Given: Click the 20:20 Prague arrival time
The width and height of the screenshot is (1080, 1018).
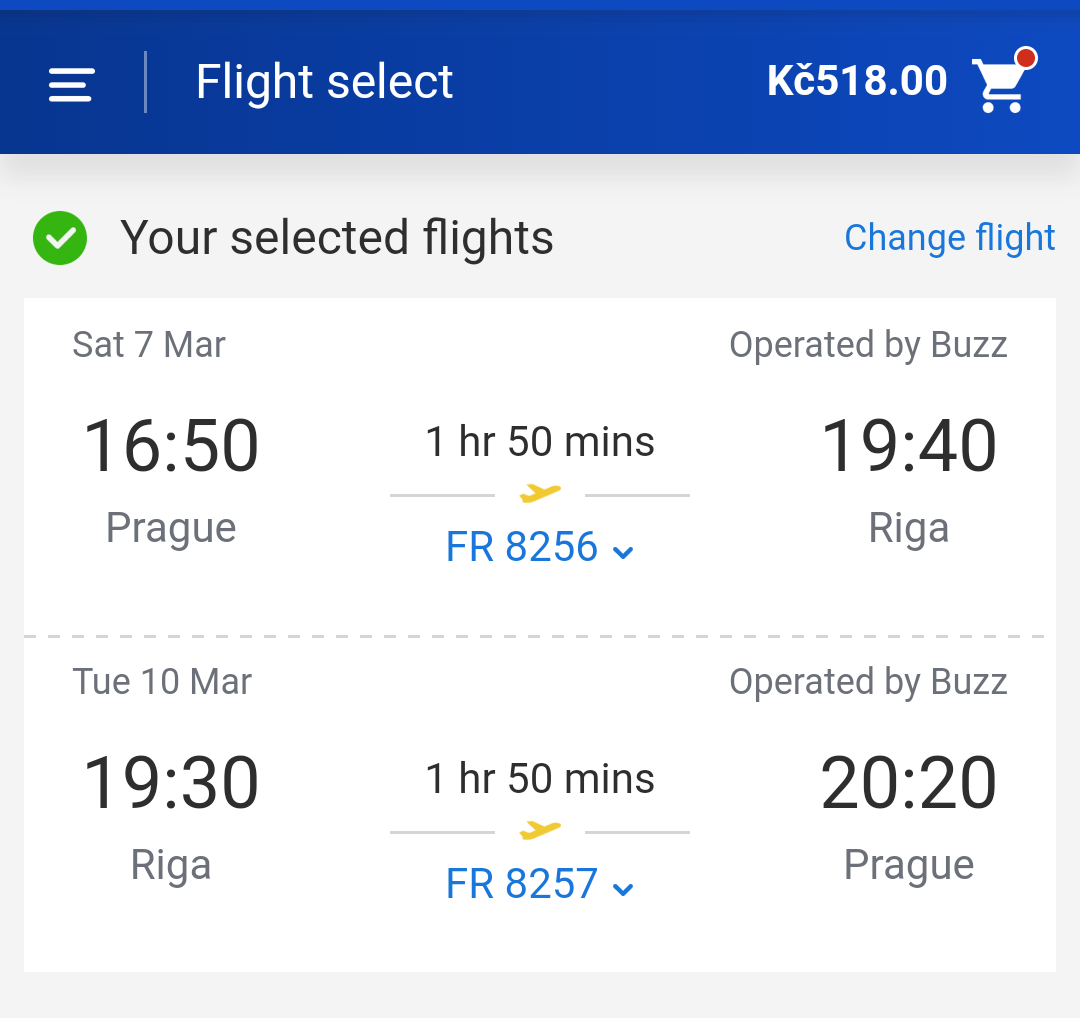Looking at the screenshot, I should click(908, 782).
